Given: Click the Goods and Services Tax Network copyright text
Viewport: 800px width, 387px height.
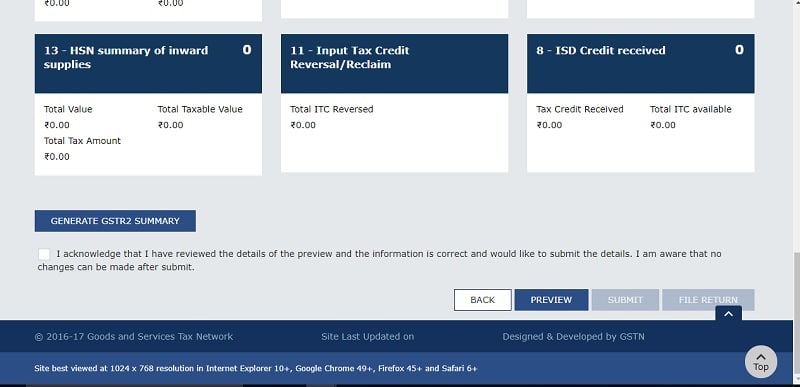Looking at the screenshot, I should (x=134, y=337).
